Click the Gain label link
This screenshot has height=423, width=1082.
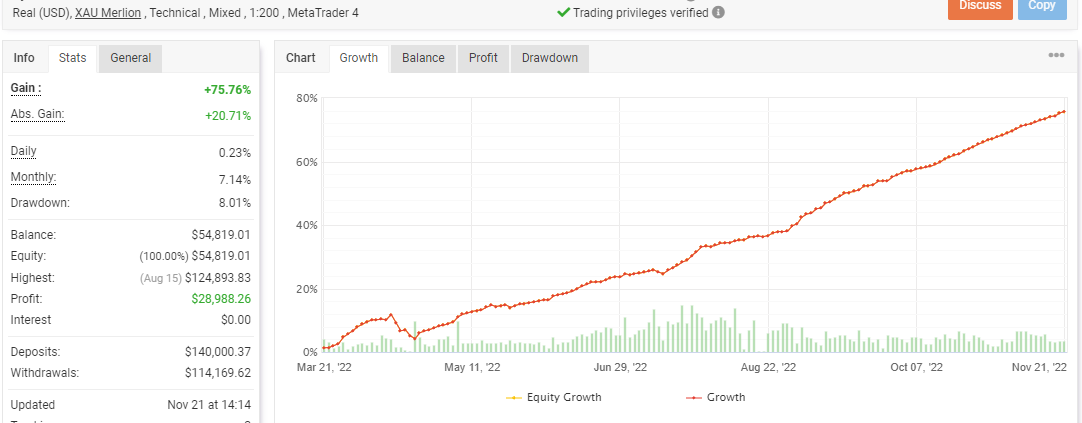pyautogui.click(x=26, y=88)
